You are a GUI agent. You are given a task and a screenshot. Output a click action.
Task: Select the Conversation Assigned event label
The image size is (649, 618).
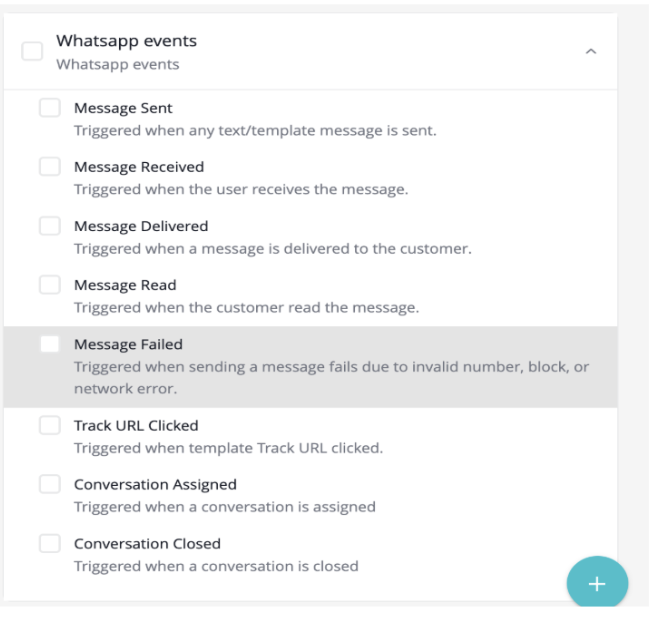pyautogui.click(x=155, y=484)
